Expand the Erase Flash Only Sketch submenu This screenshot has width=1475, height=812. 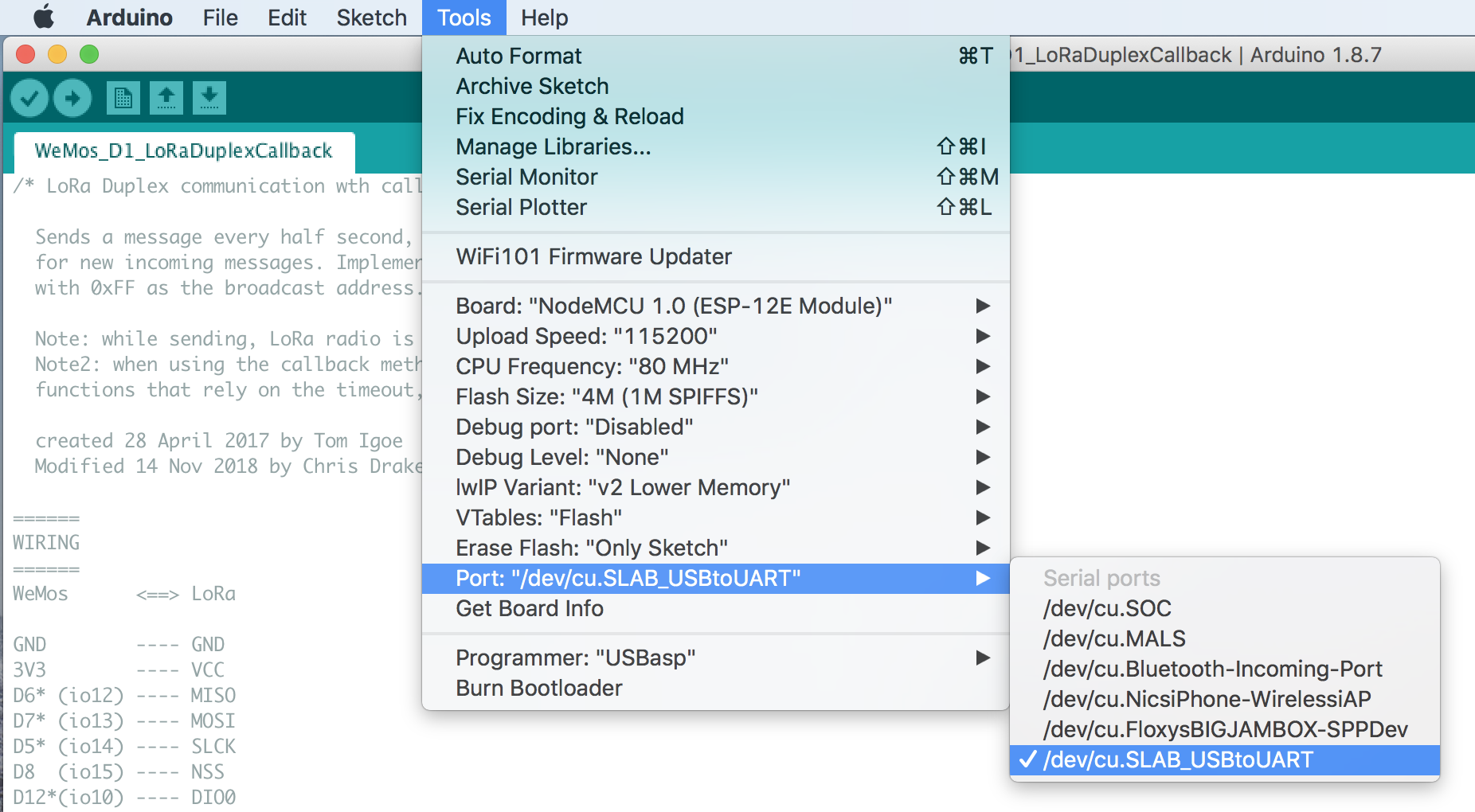click(715, 548)
